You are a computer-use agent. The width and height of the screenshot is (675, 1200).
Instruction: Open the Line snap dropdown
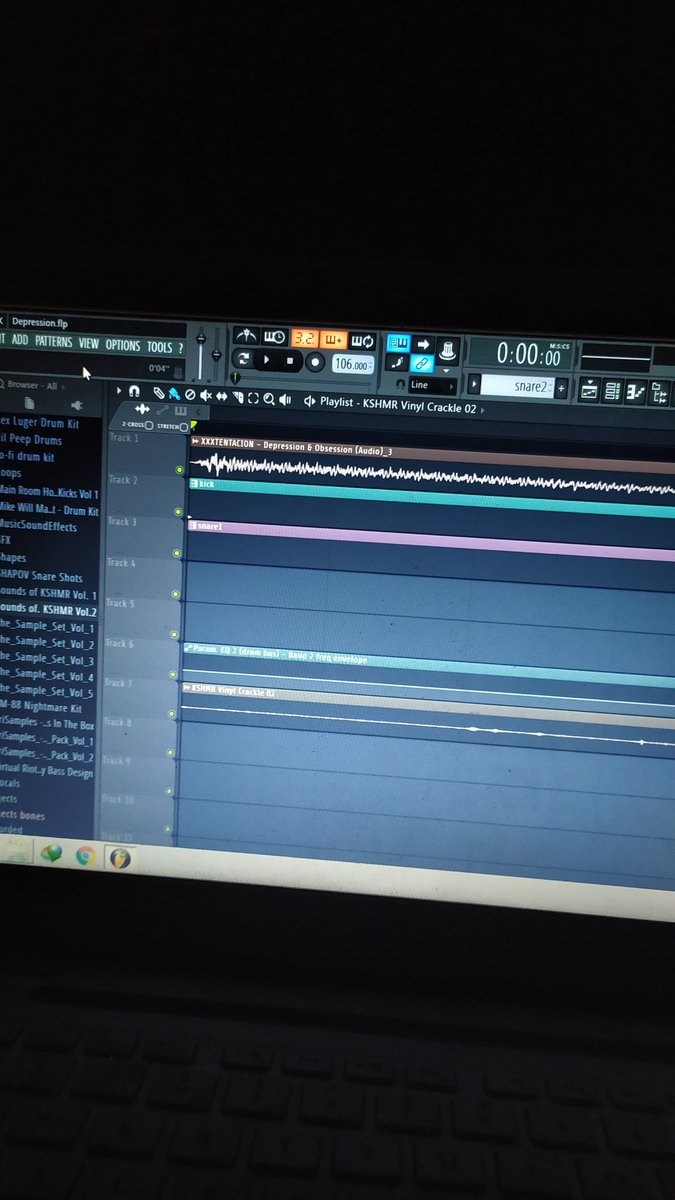click(x=432, y=385)
